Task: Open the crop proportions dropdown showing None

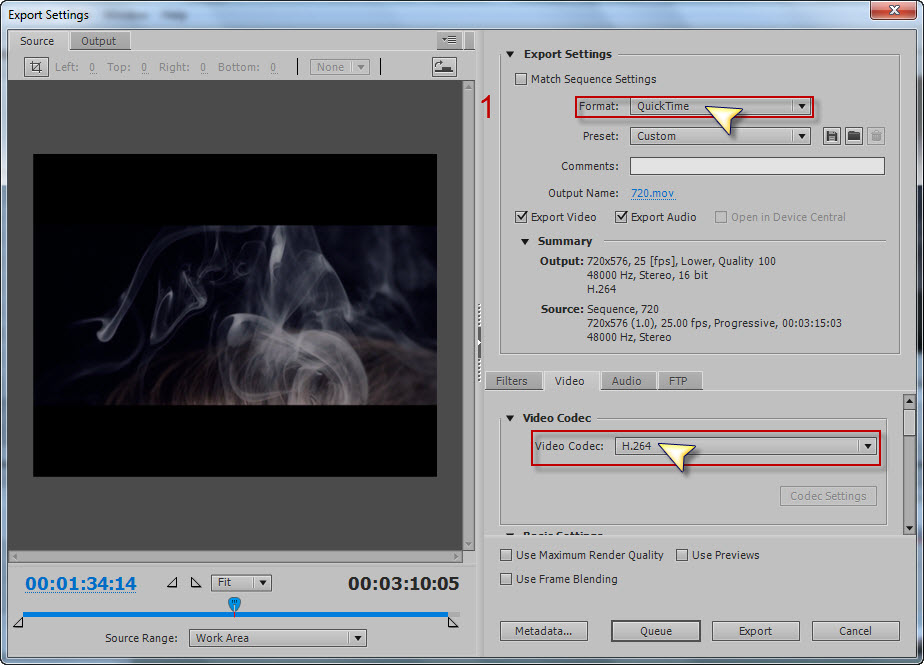Action: coord(340,67)
